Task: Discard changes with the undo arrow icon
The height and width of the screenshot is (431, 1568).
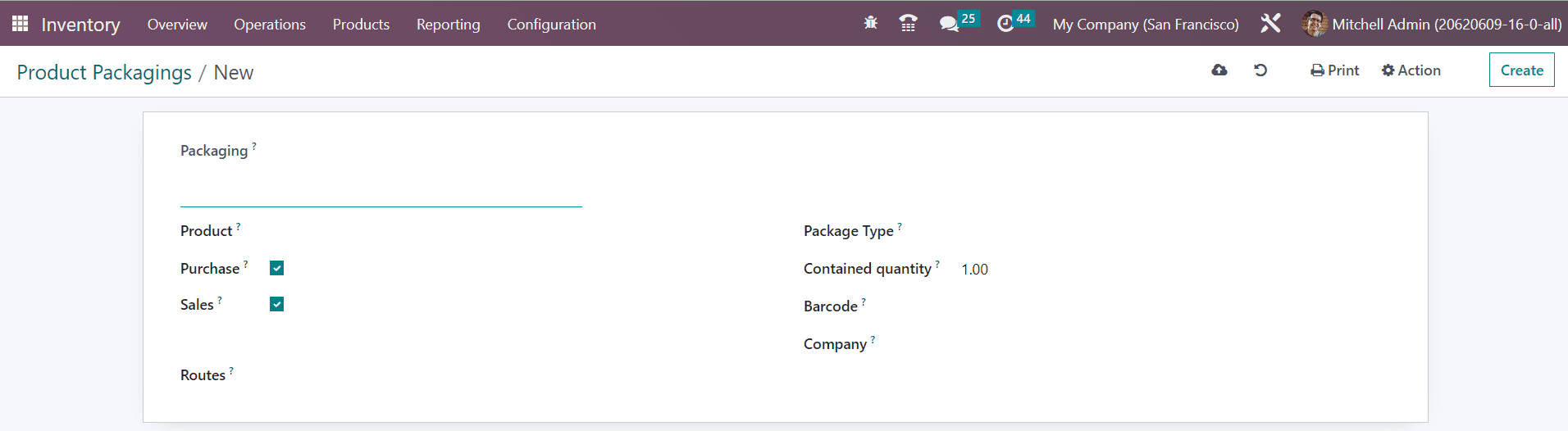Action: tap(1260, 70)
